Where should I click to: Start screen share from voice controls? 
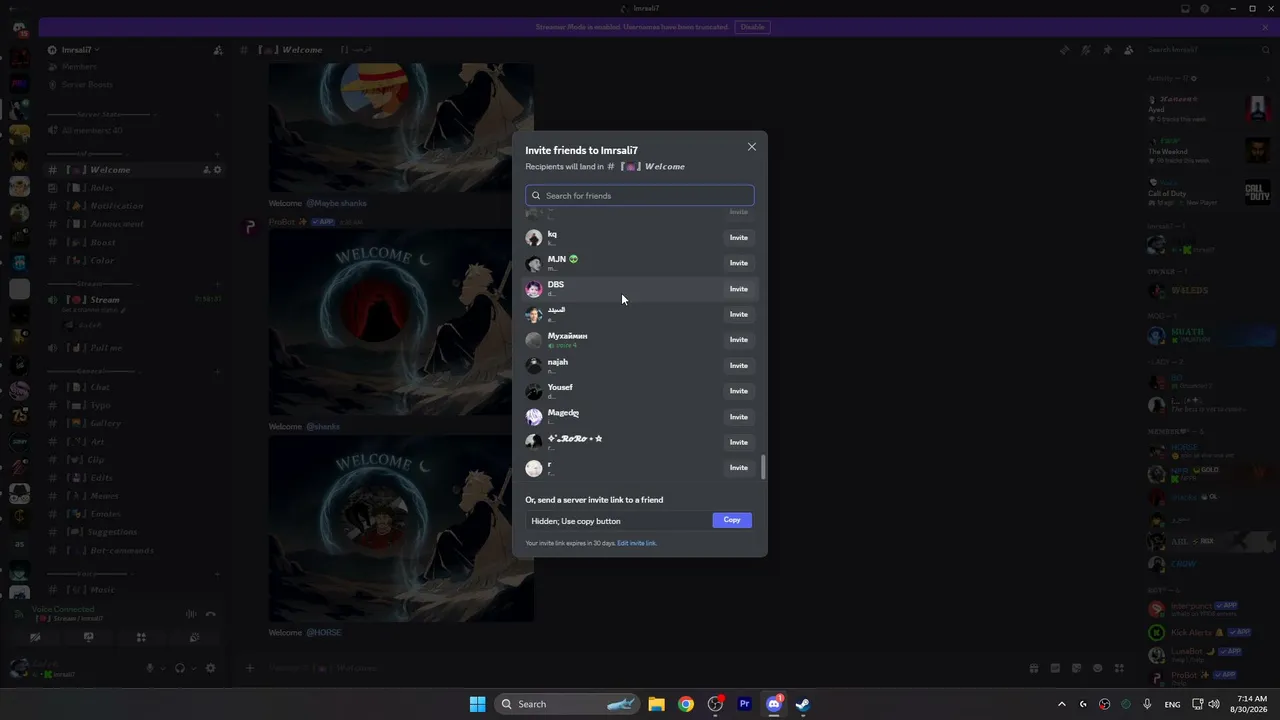point(88,637)
